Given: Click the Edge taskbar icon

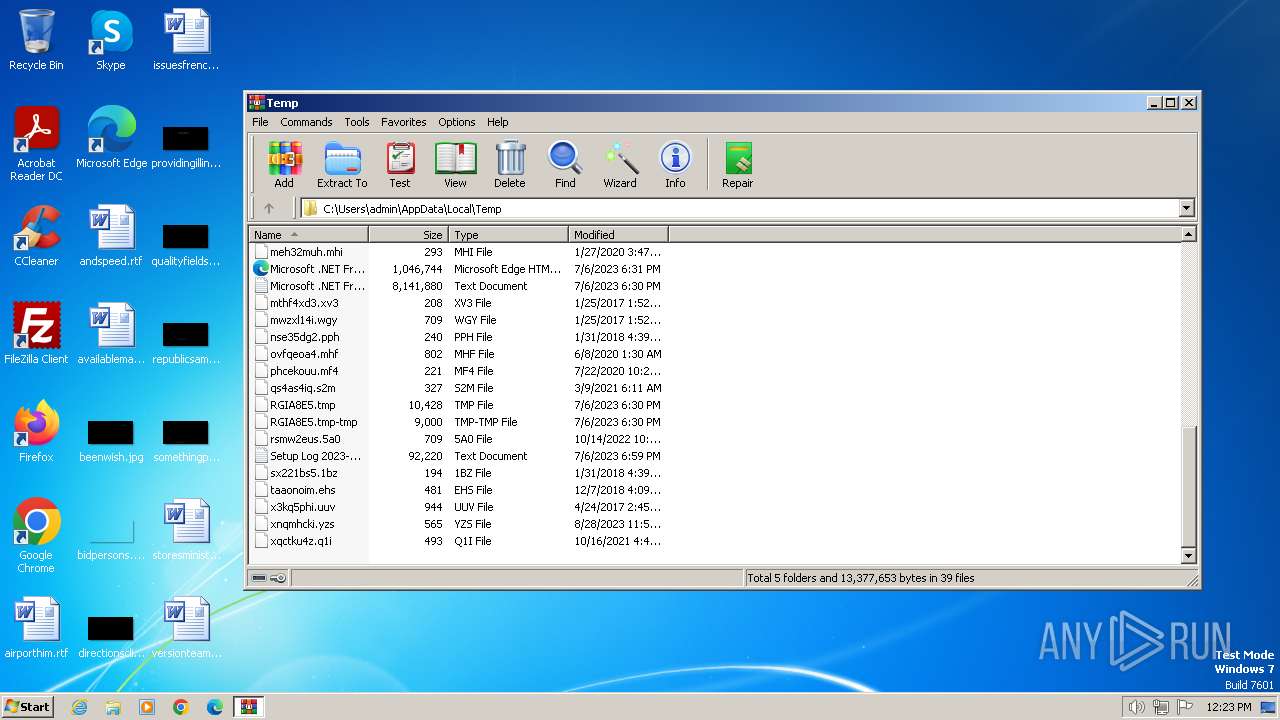Looking at the screenshot, I should coord(214,707).
